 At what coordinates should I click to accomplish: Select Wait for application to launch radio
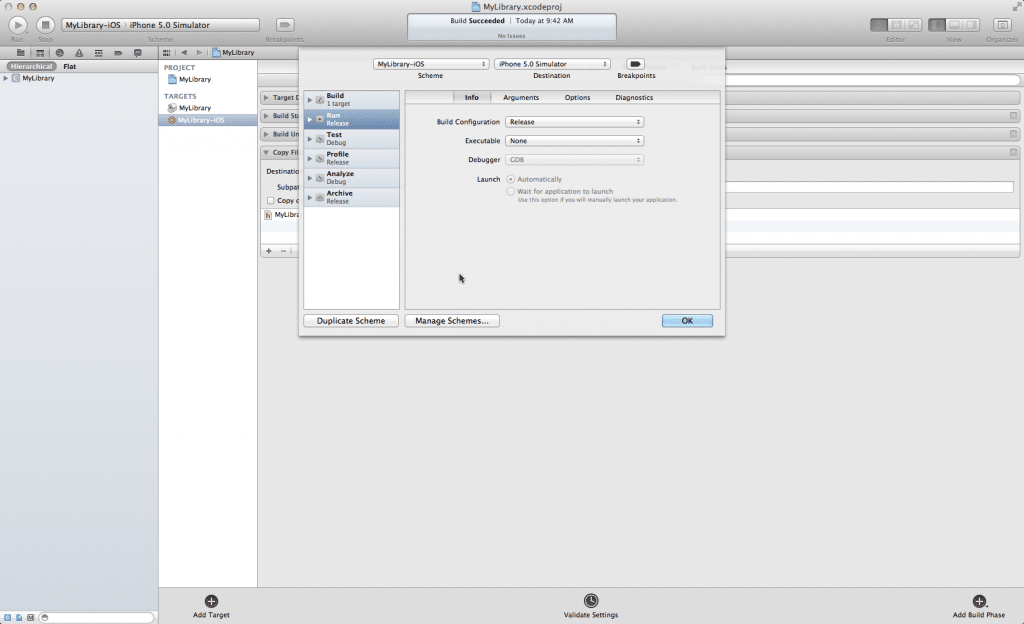tap(511, 192)
